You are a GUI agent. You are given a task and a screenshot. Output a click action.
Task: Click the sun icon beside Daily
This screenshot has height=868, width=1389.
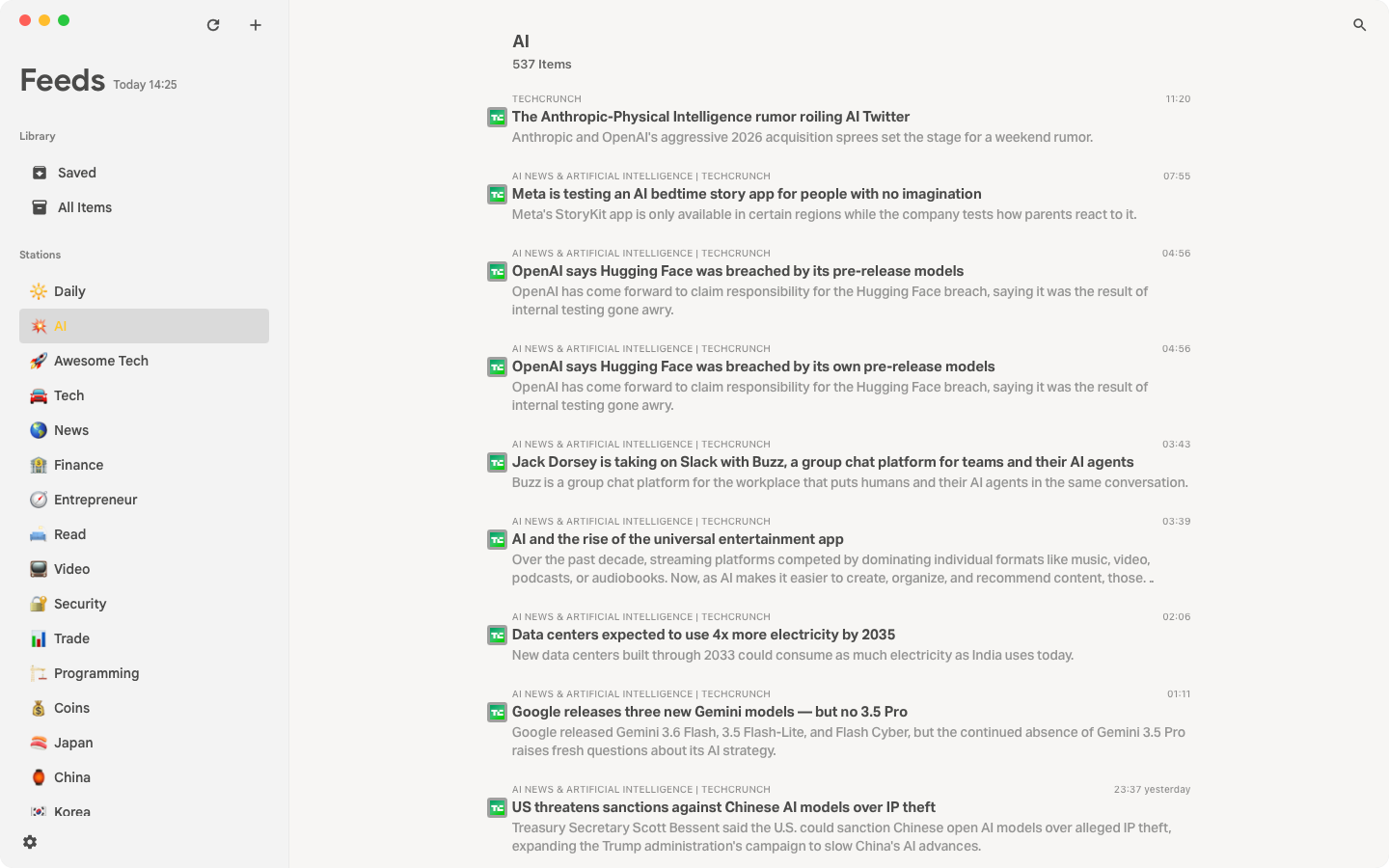tap(39, 291)
